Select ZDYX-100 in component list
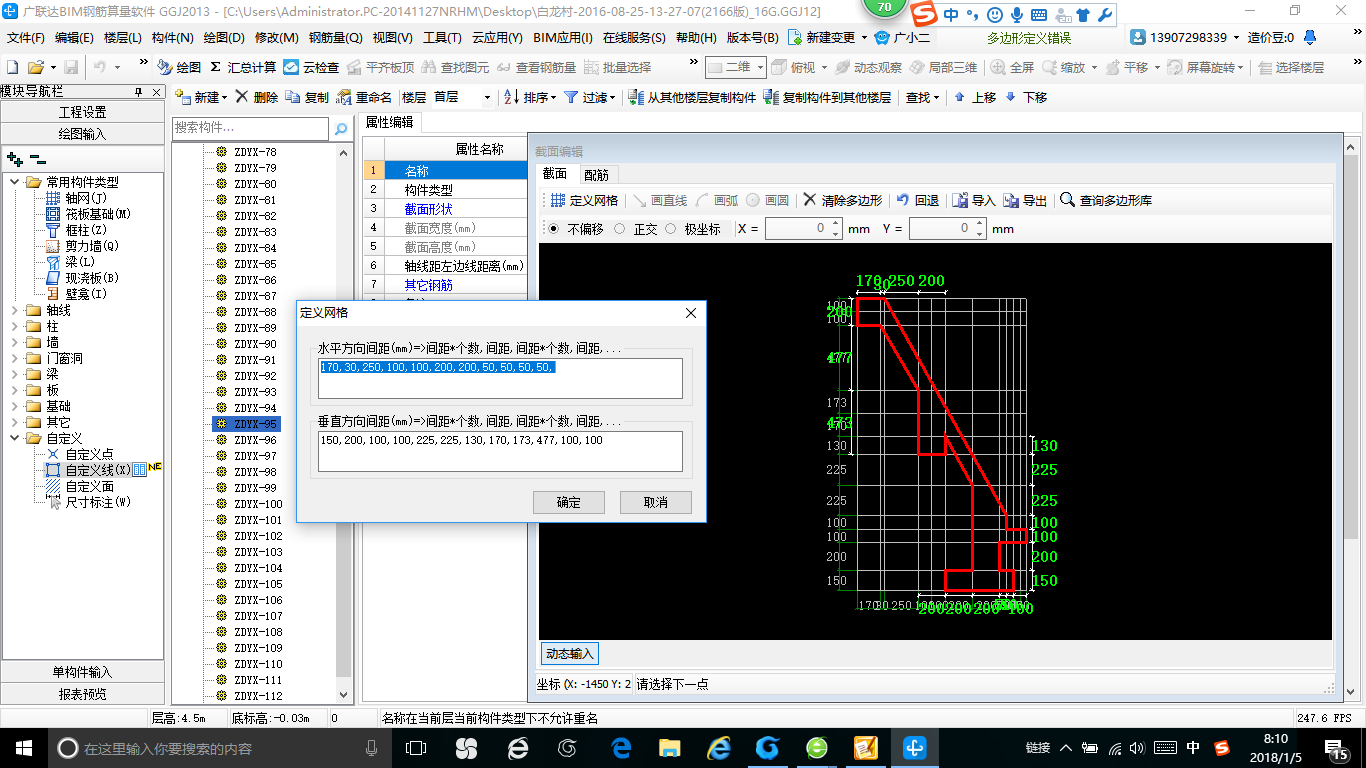 [258, 504]
